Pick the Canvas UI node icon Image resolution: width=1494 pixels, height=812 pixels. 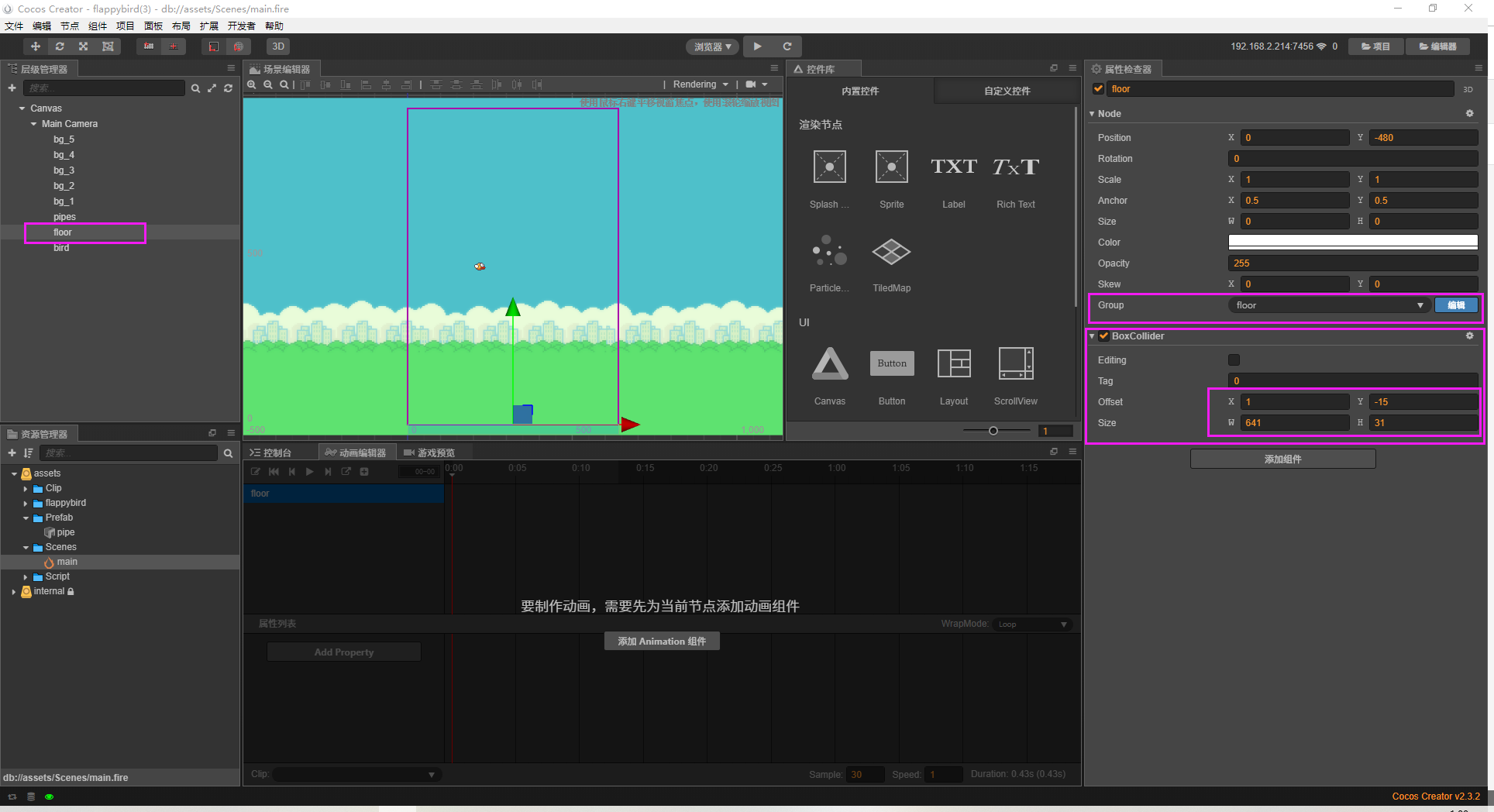(x=829, y=363)
